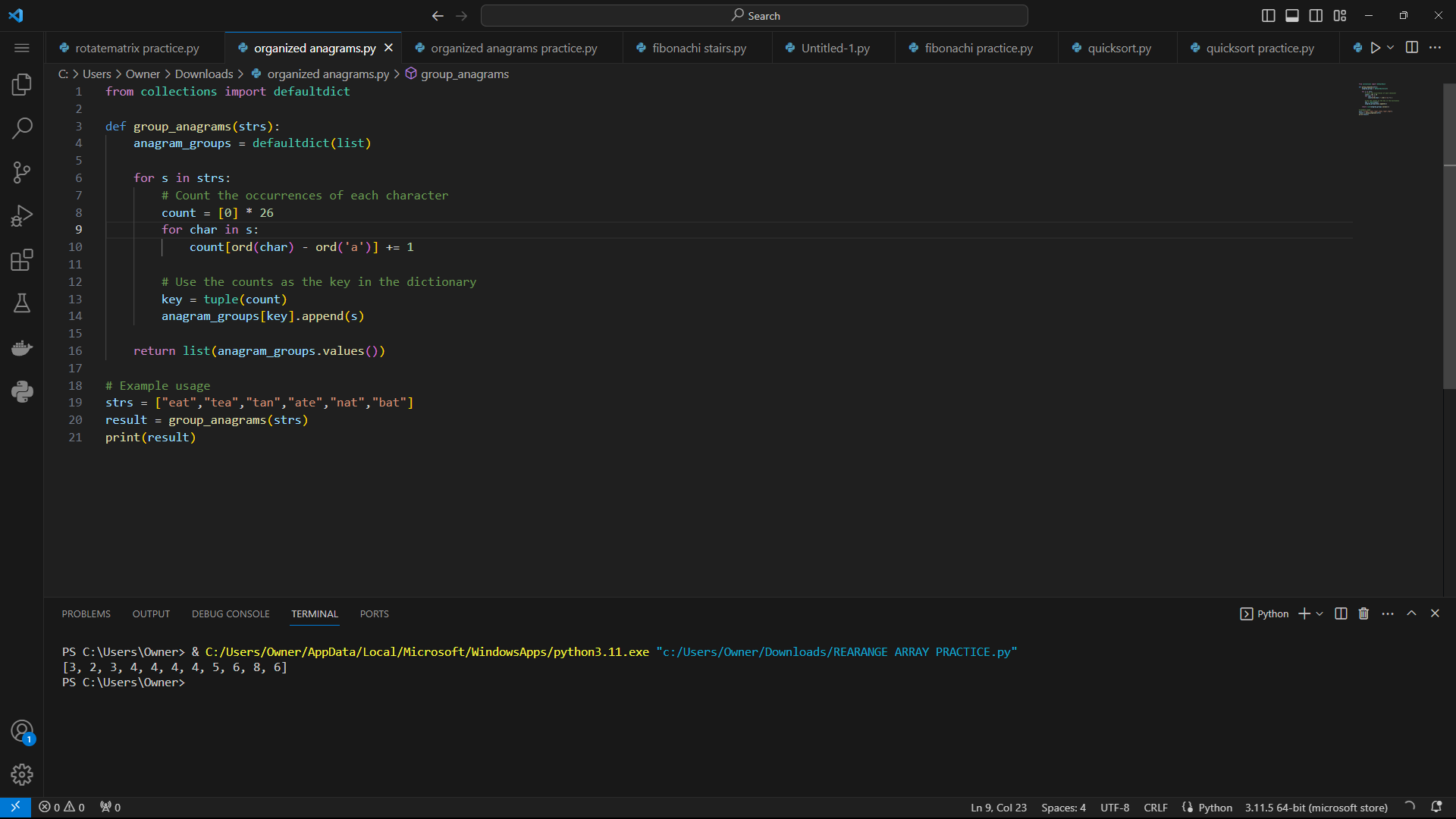
Task: Click the remote window indicator in status bar
Action: coord(15,807)
